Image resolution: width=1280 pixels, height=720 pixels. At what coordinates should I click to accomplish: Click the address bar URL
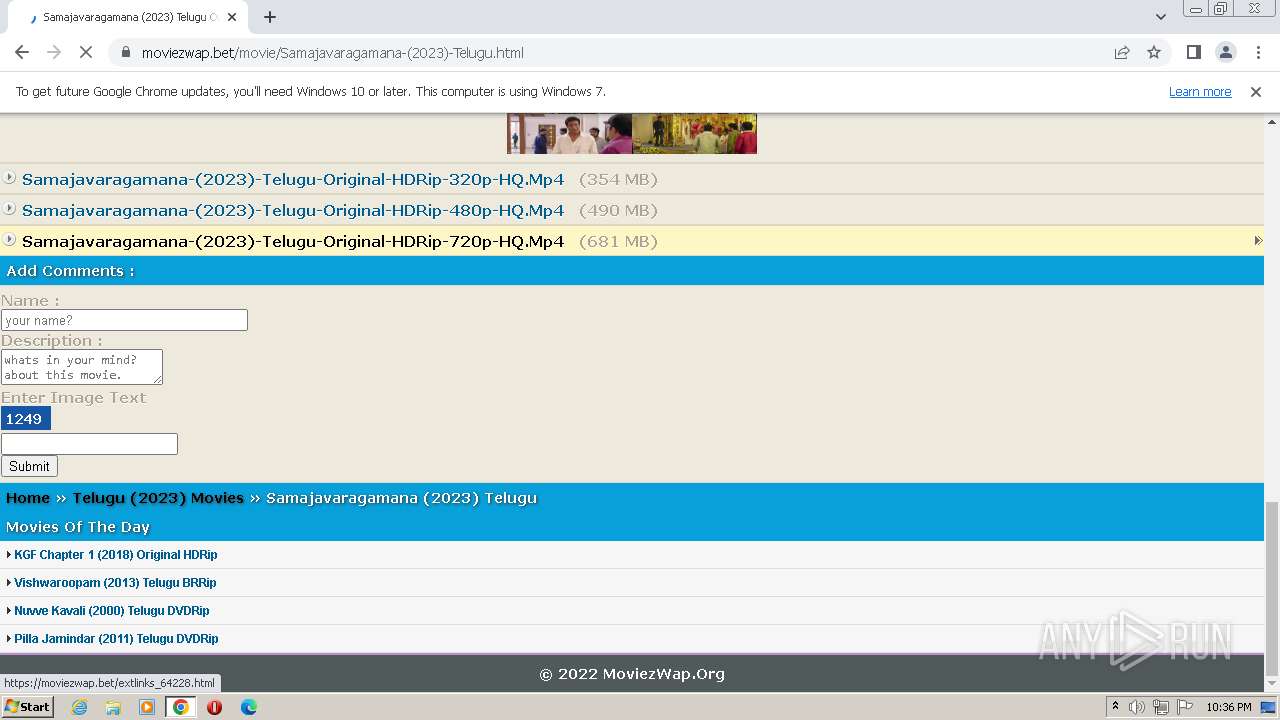[332, 53]
